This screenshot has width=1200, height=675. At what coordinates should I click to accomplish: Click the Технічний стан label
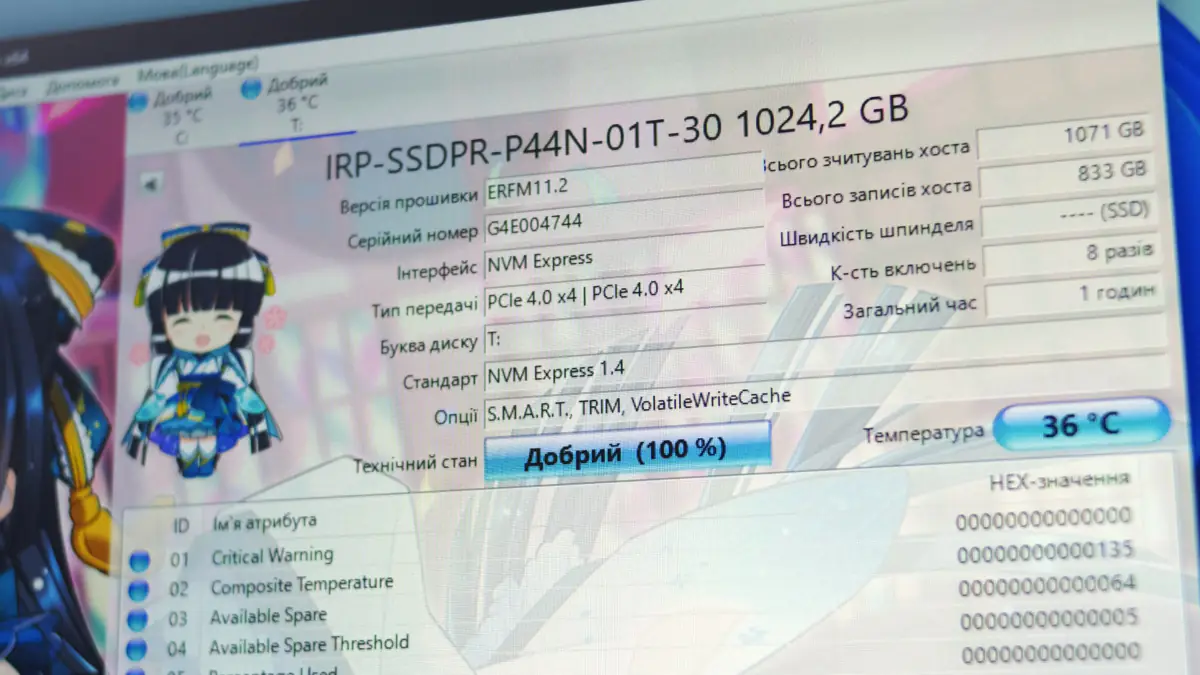tap(415, 464)
